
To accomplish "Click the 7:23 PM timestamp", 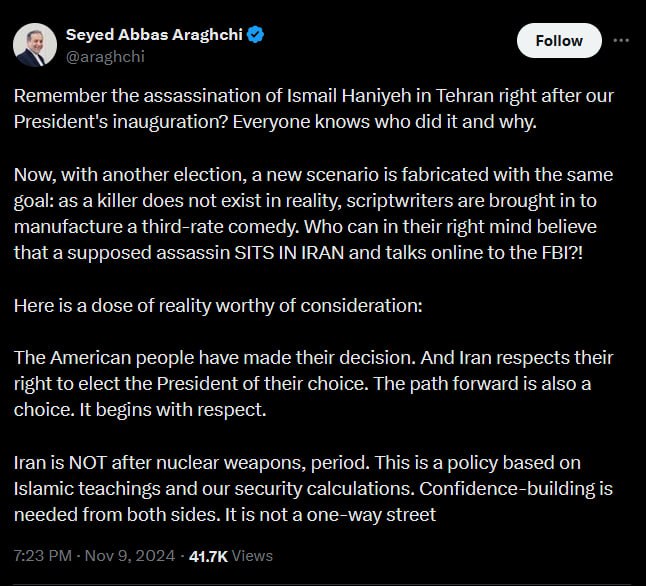I will coord(42,555).
